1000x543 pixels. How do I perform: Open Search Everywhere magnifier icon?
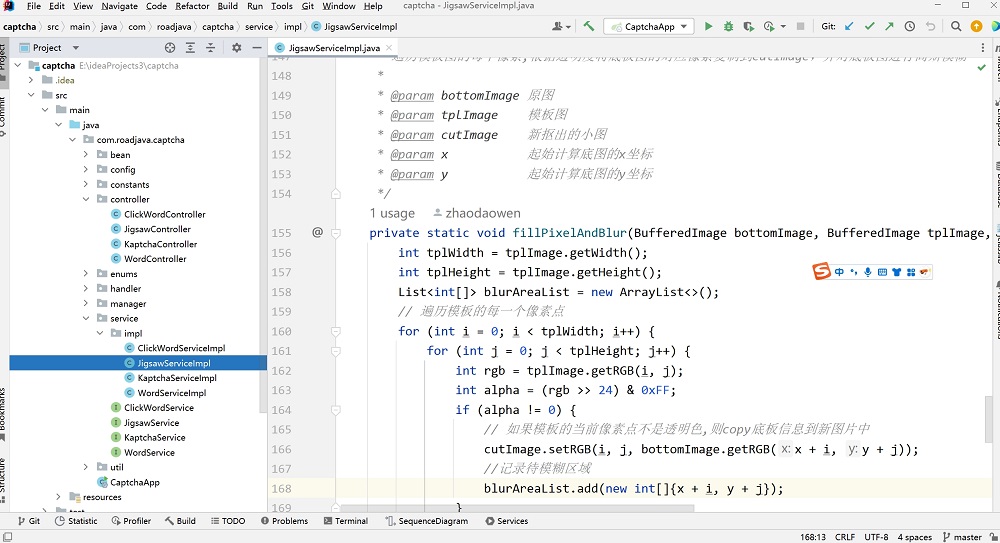[x=956, y=26]
